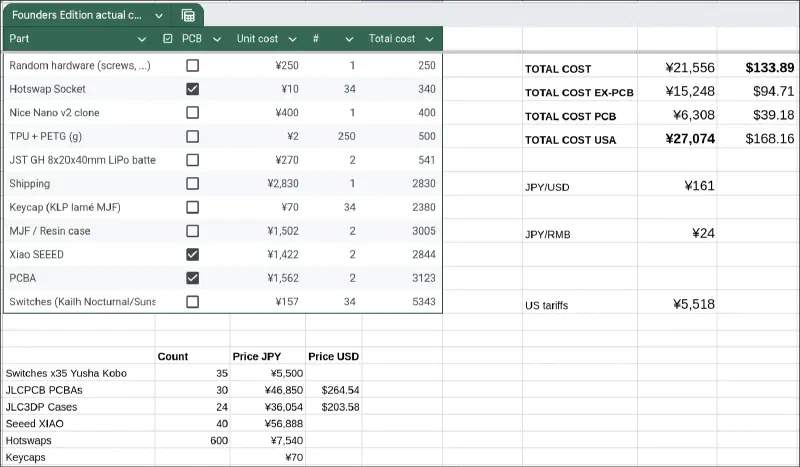The image size is (800, 467).
Task: Select the 'JLCPCB PCBAs' cell
Action: 43,390
